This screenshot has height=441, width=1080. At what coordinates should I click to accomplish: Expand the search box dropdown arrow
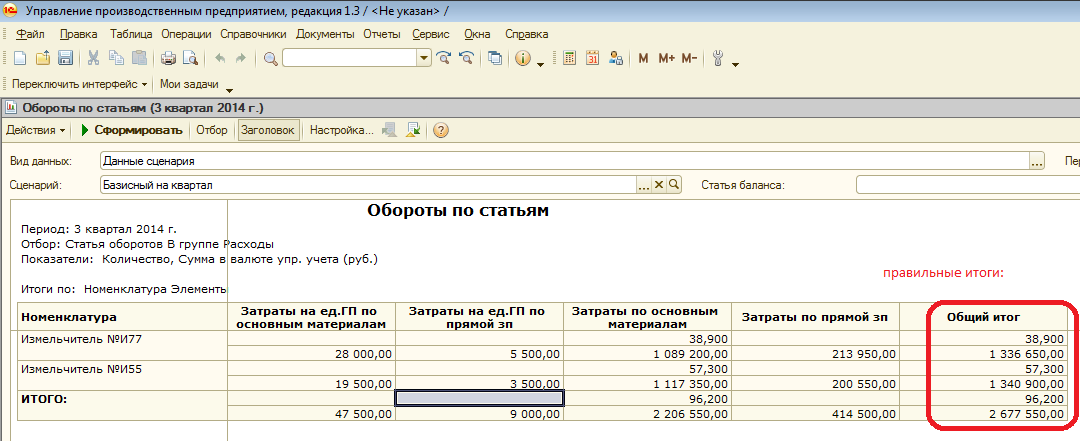pyautogui.click(x=424, y=58)
